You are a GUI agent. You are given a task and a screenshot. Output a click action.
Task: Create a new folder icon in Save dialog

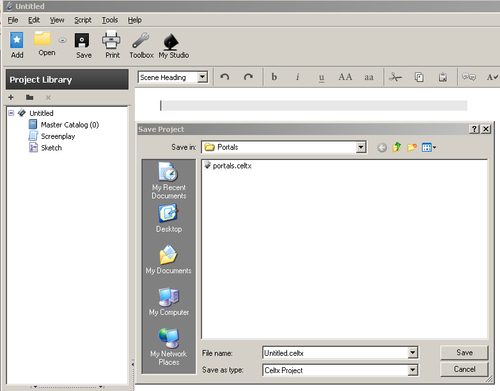pos(412,147)
